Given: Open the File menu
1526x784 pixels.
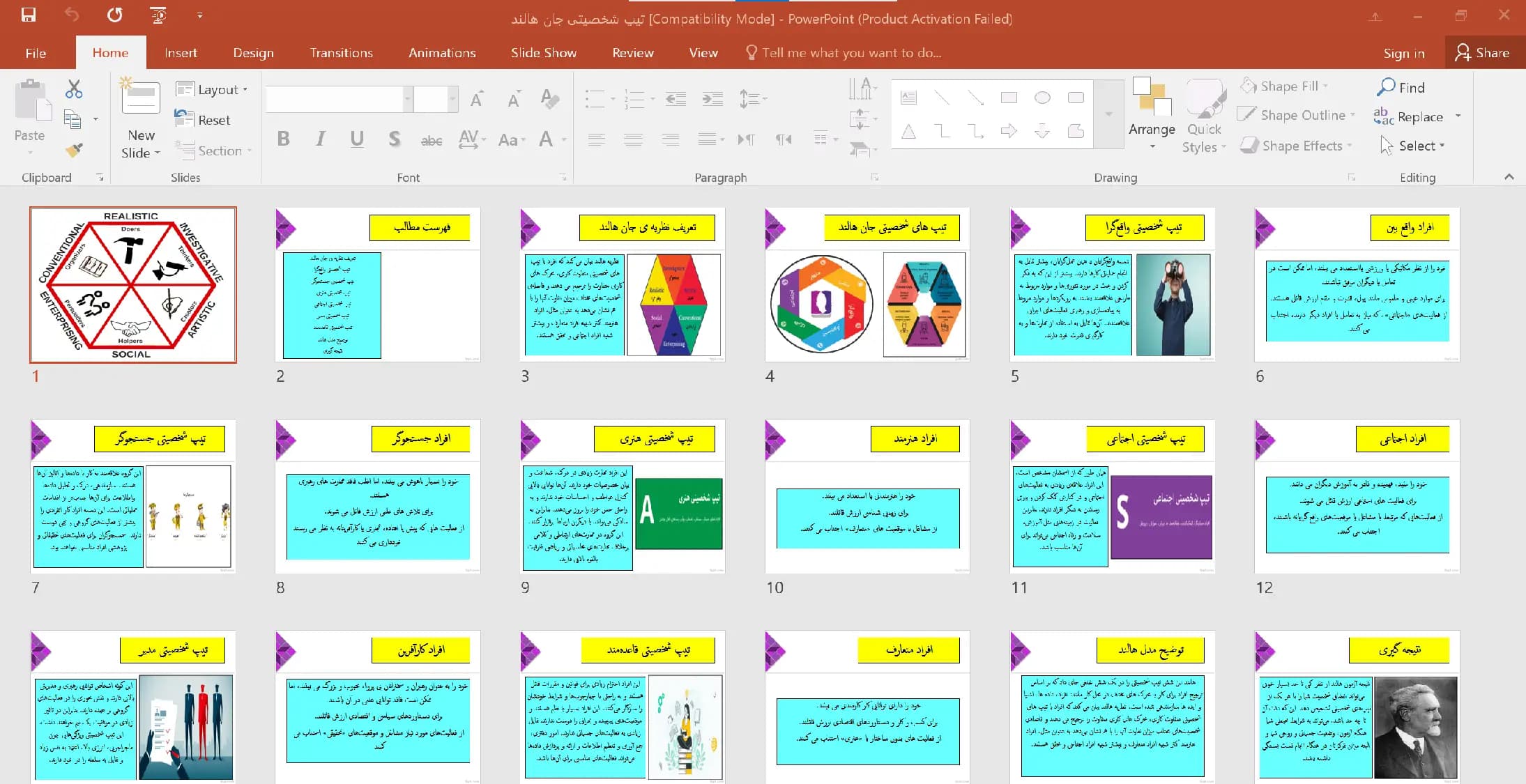Looking at the screenshot, I should pyautogui.click(x=36, y=53).
